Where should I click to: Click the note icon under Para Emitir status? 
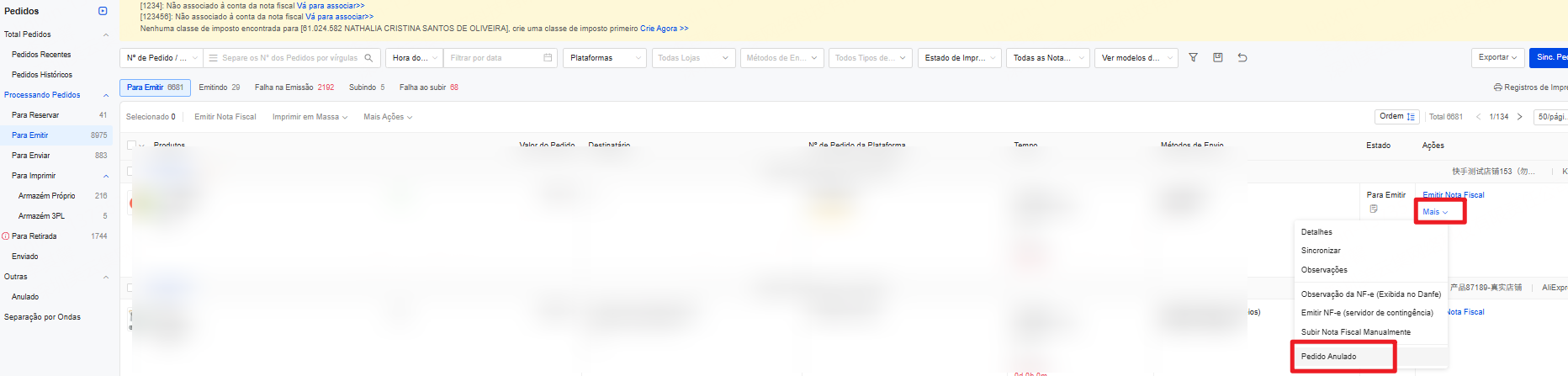(x=1374, y=209)
